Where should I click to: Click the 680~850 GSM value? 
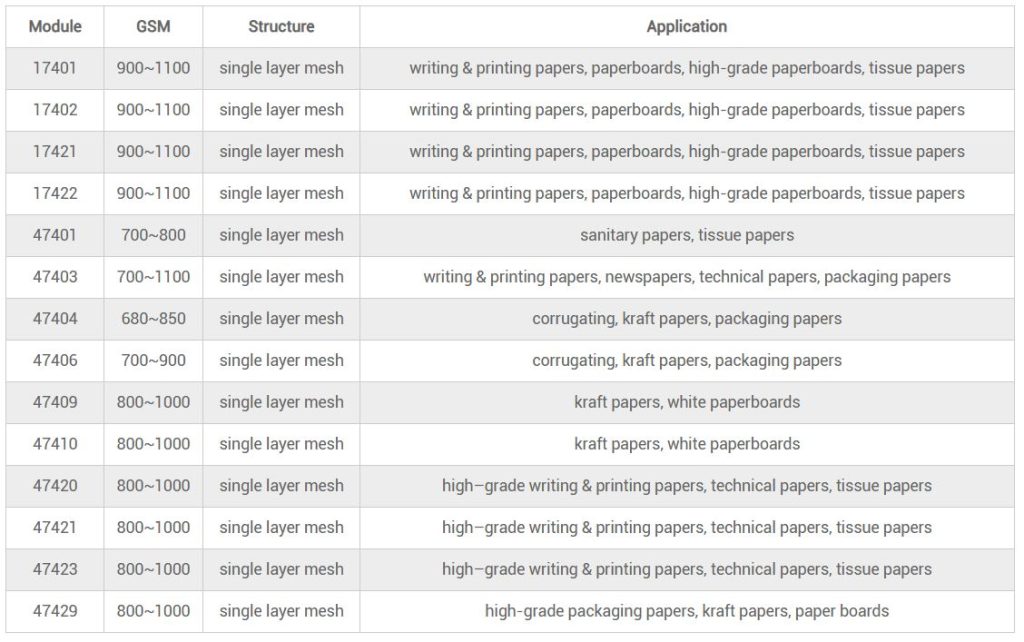pyautogui.click(x=152, y=319)
